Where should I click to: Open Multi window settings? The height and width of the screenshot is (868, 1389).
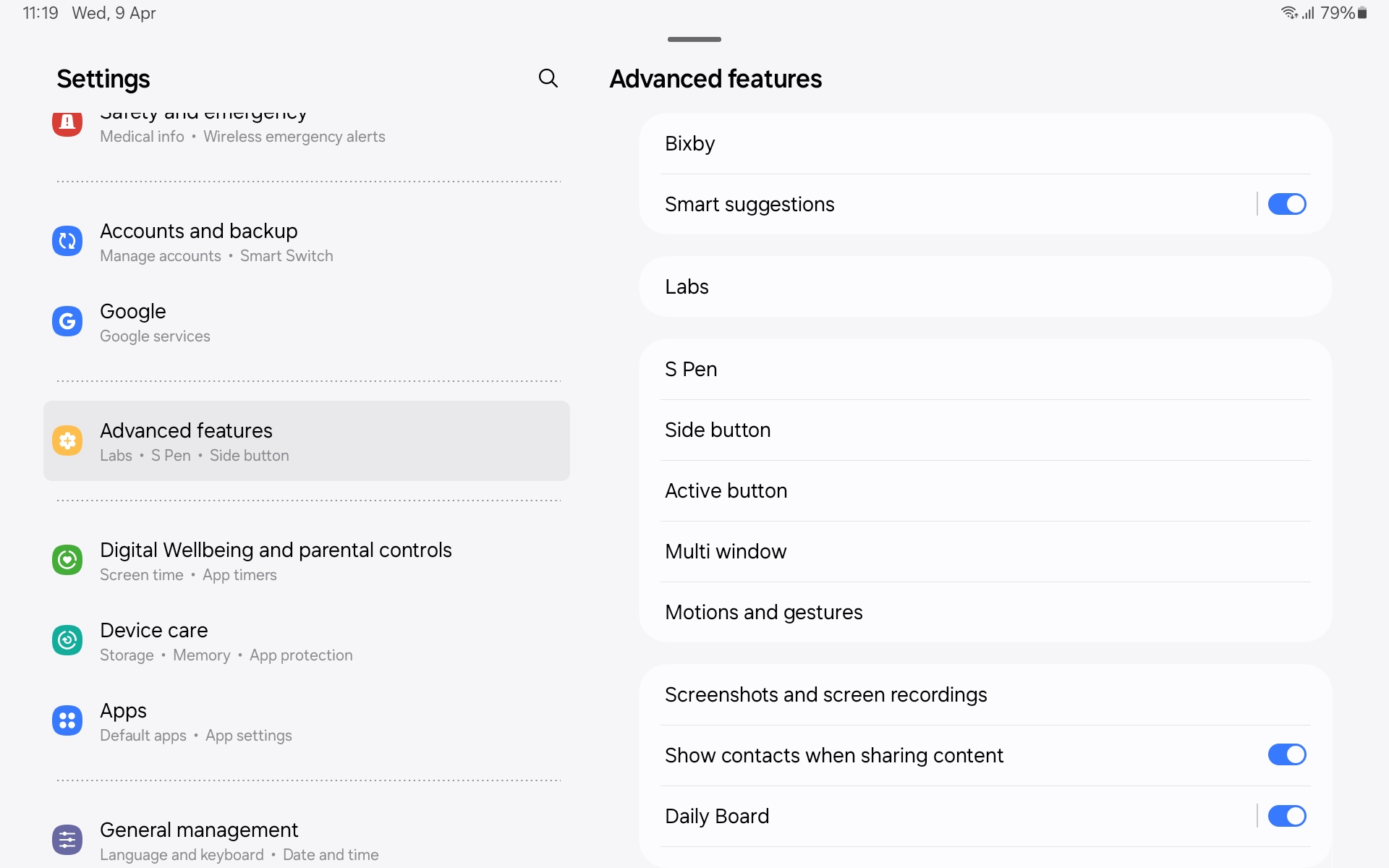pyautogui.click(x=984, y=551)
